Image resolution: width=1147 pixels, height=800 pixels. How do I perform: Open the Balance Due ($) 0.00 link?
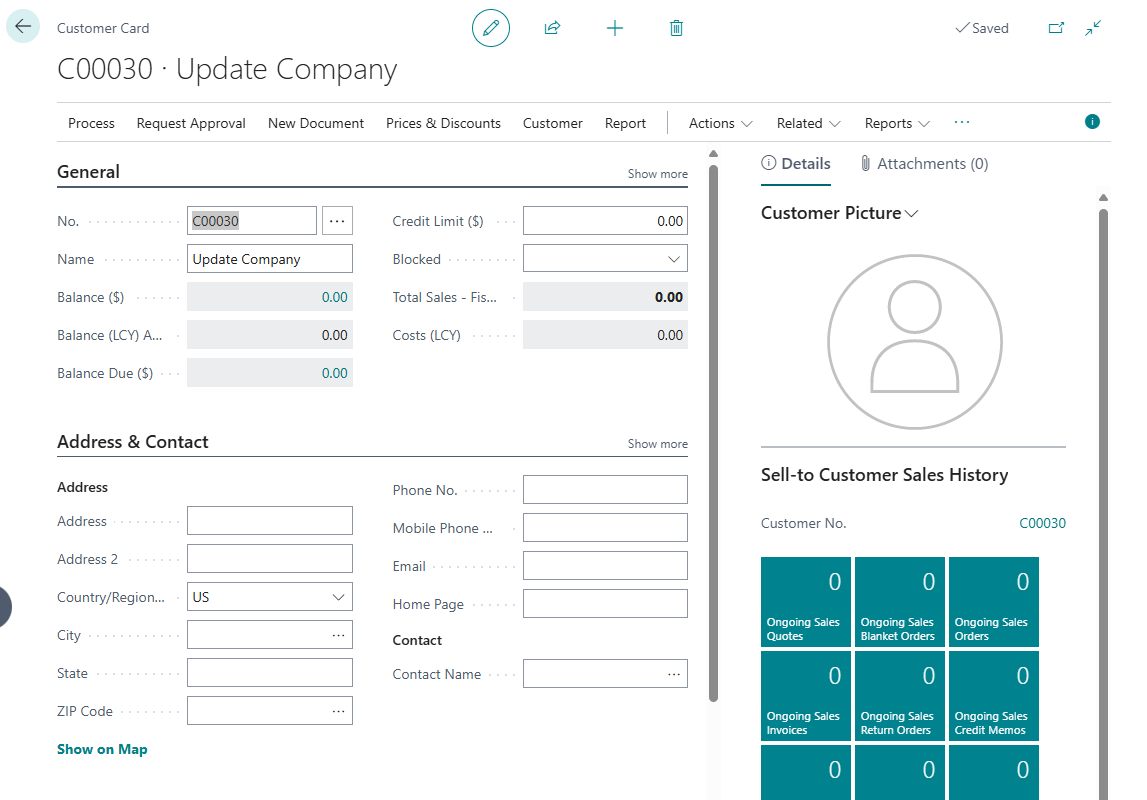tap(334, 373)
